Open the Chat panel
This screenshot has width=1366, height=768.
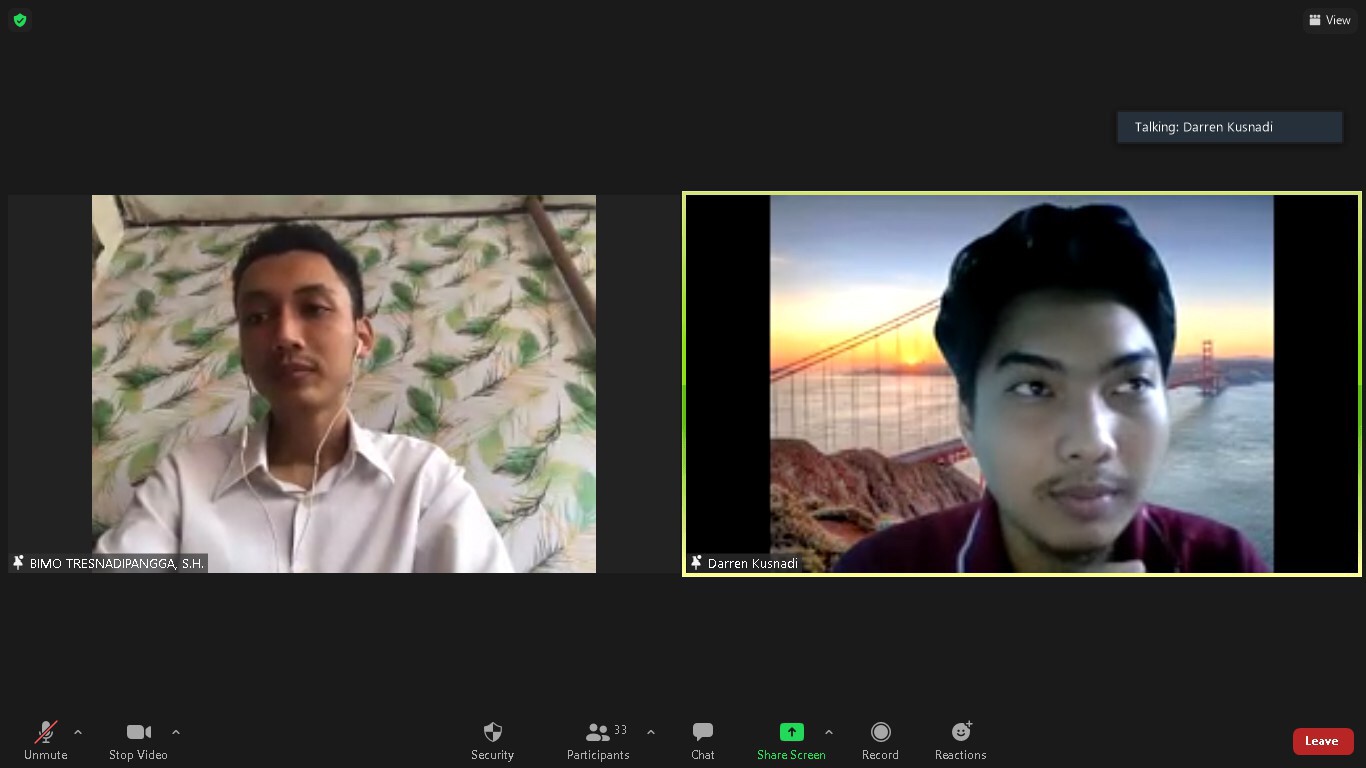(x=703, y=741)
